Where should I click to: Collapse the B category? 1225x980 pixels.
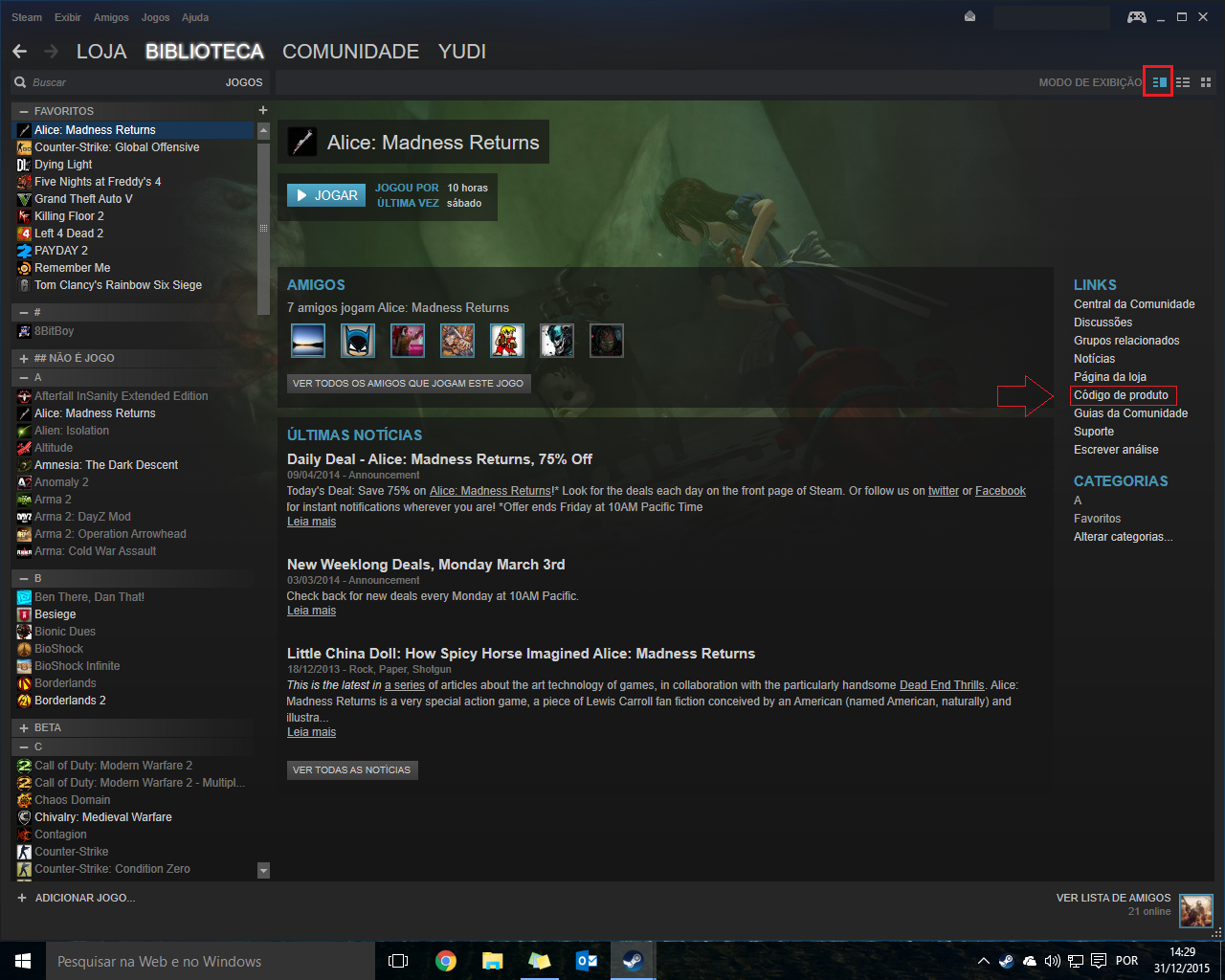(24, 578)
